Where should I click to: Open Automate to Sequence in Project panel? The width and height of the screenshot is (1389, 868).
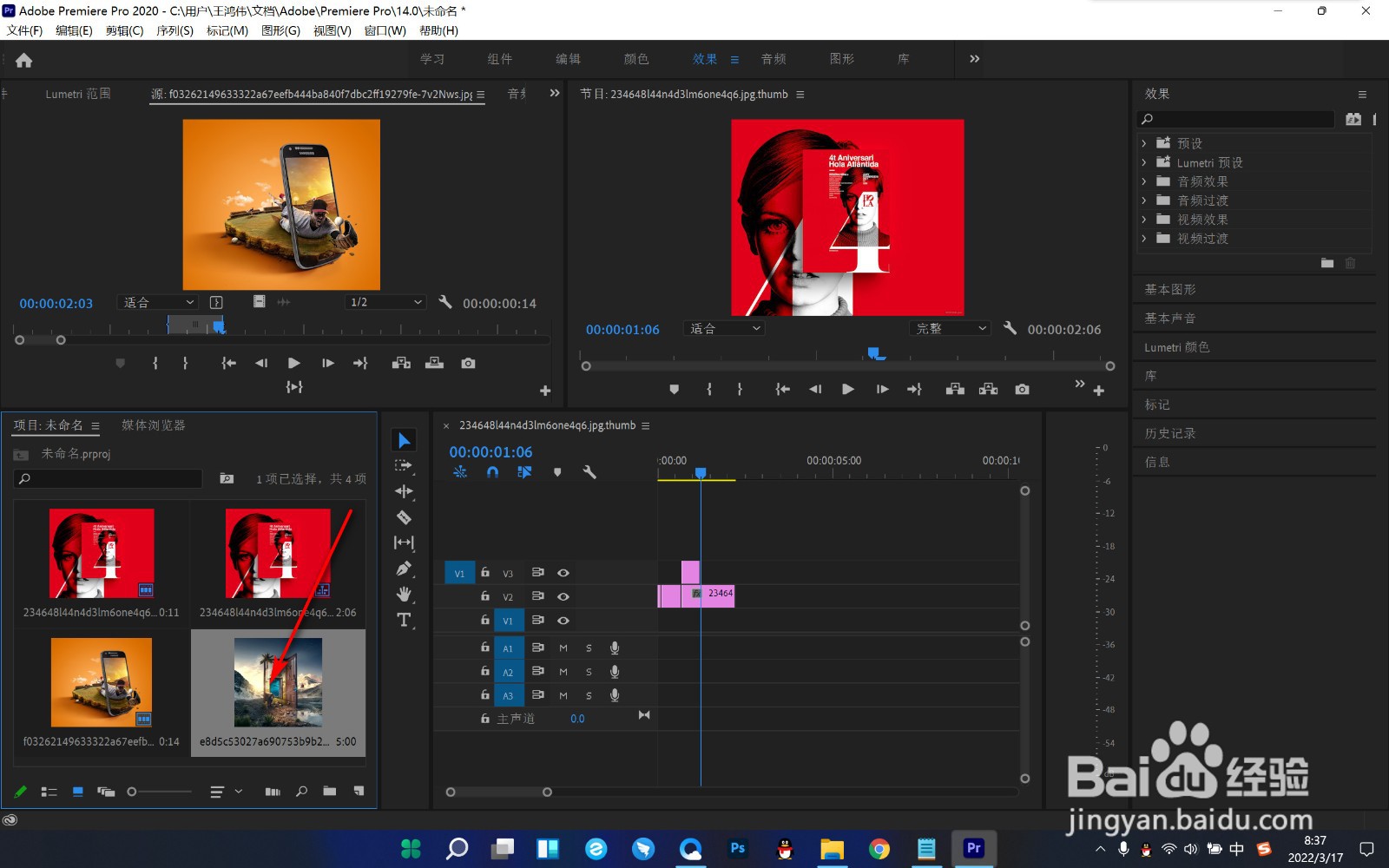[x=273, y=792]
